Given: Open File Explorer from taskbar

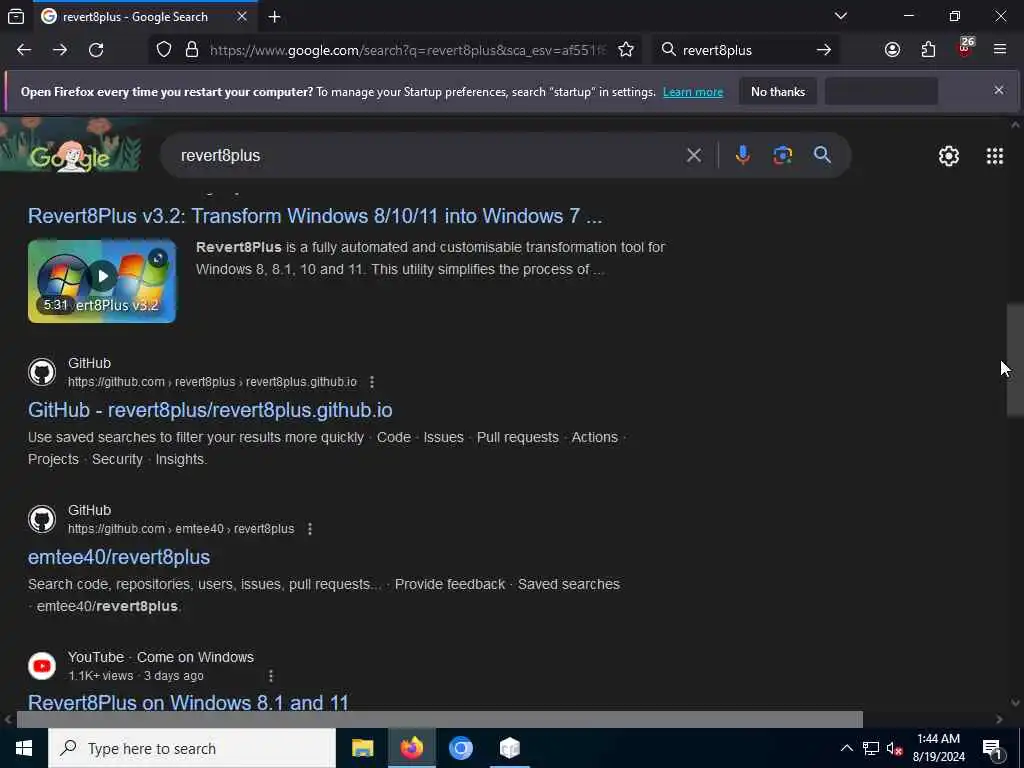Looking at the screenshot, I should pyautogui.click(x=362, y=748).
